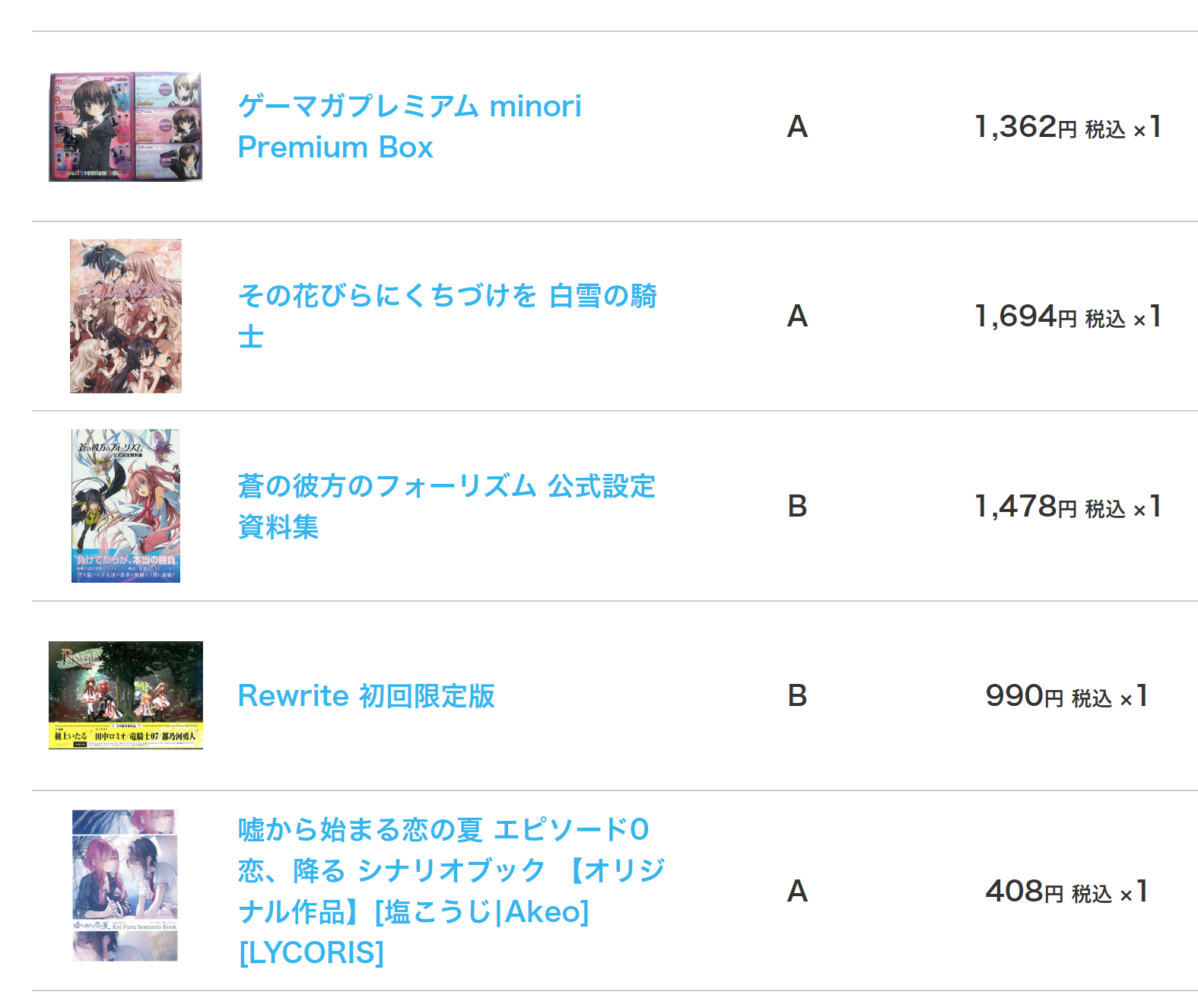Click the minori Premium Box cover thumbnail
Image resolution: width=1198 pixels, height=1008 pixels.
(x=126, y=127)
